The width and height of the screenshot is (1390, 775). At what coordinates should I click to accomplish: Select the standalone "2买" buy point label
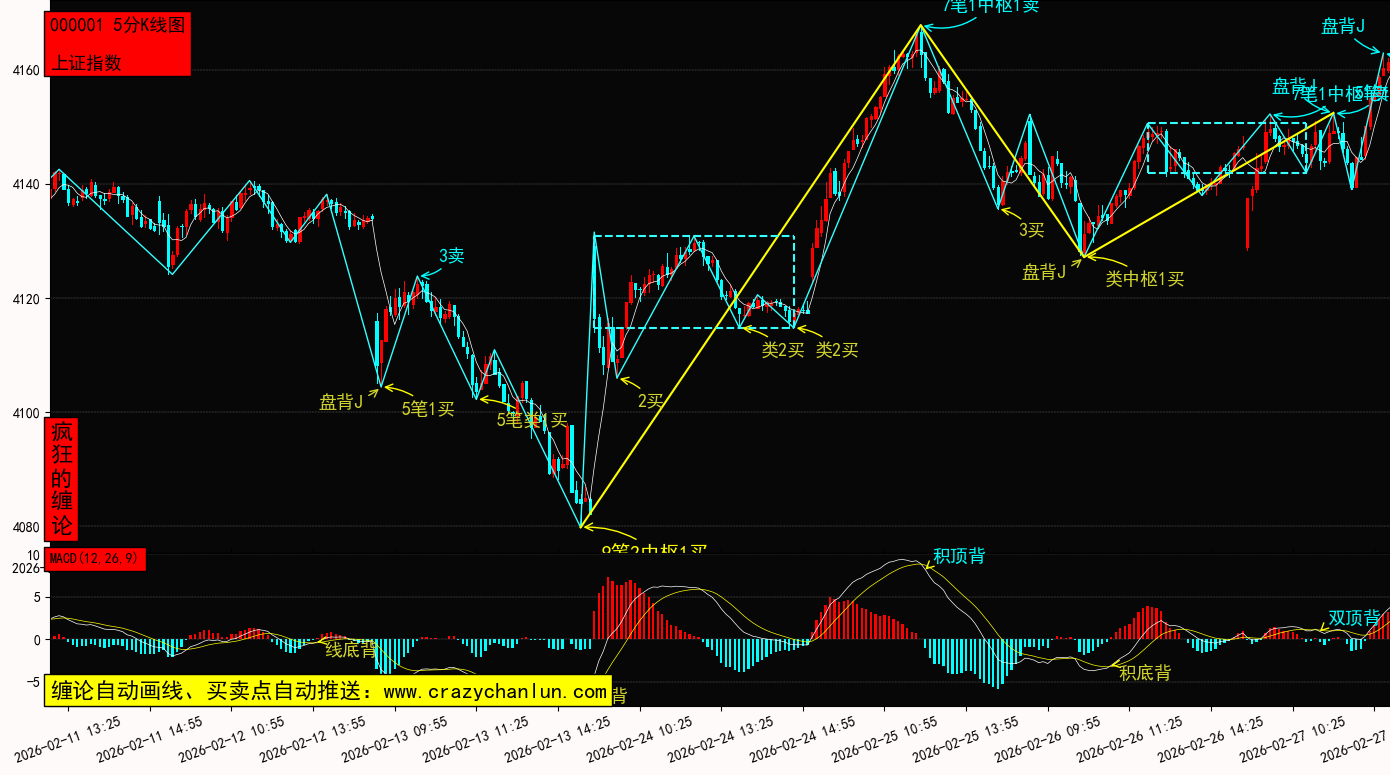coord(651,401)
